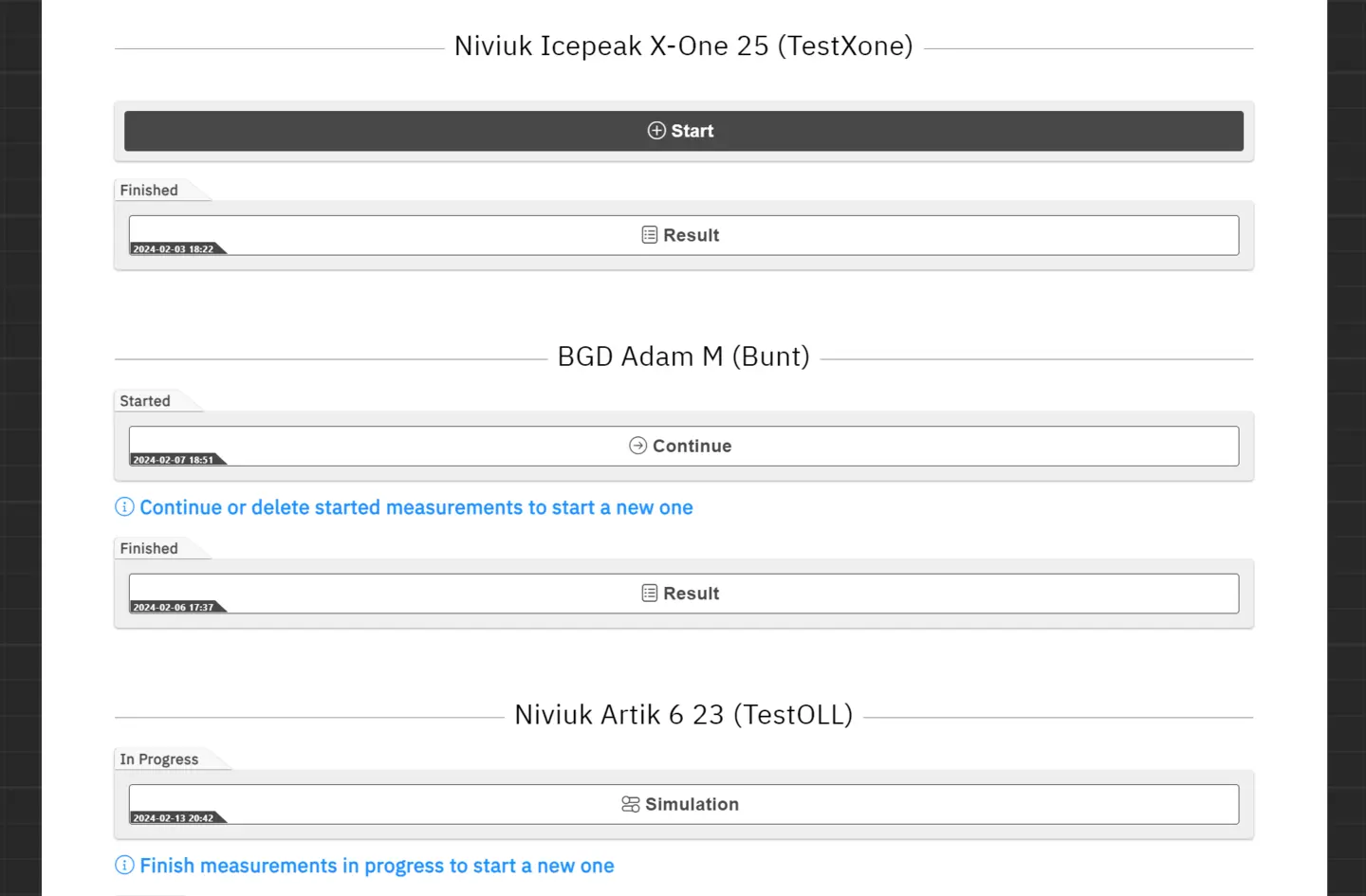Select the Finished label under BGD Adam M
Image resolution: width=1366 pixels, height=896 pixels.
[149, 549]
